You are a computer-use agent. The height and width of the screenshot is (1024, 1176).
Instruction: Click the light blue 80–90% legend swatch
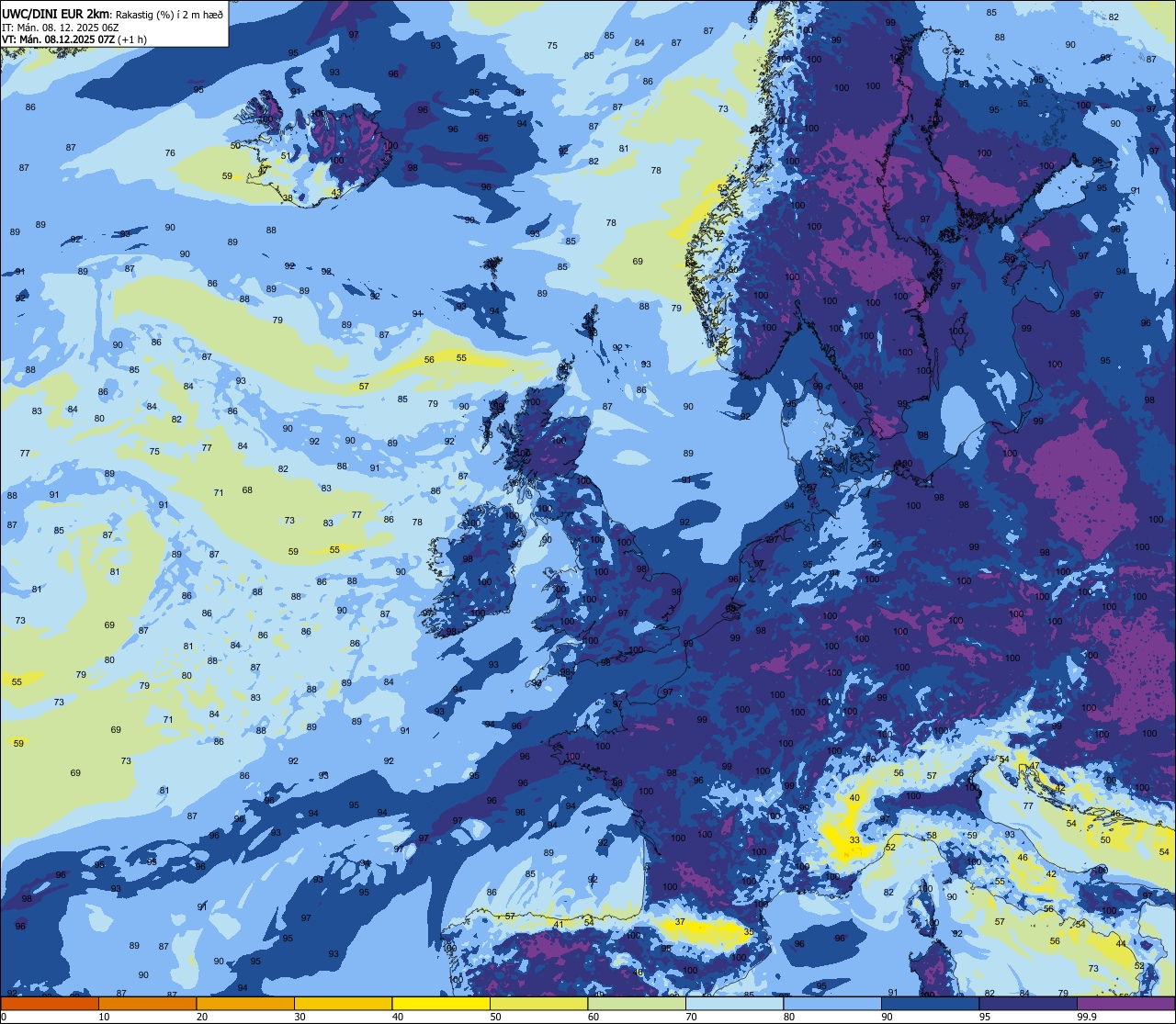click(x=832, y=1003)
